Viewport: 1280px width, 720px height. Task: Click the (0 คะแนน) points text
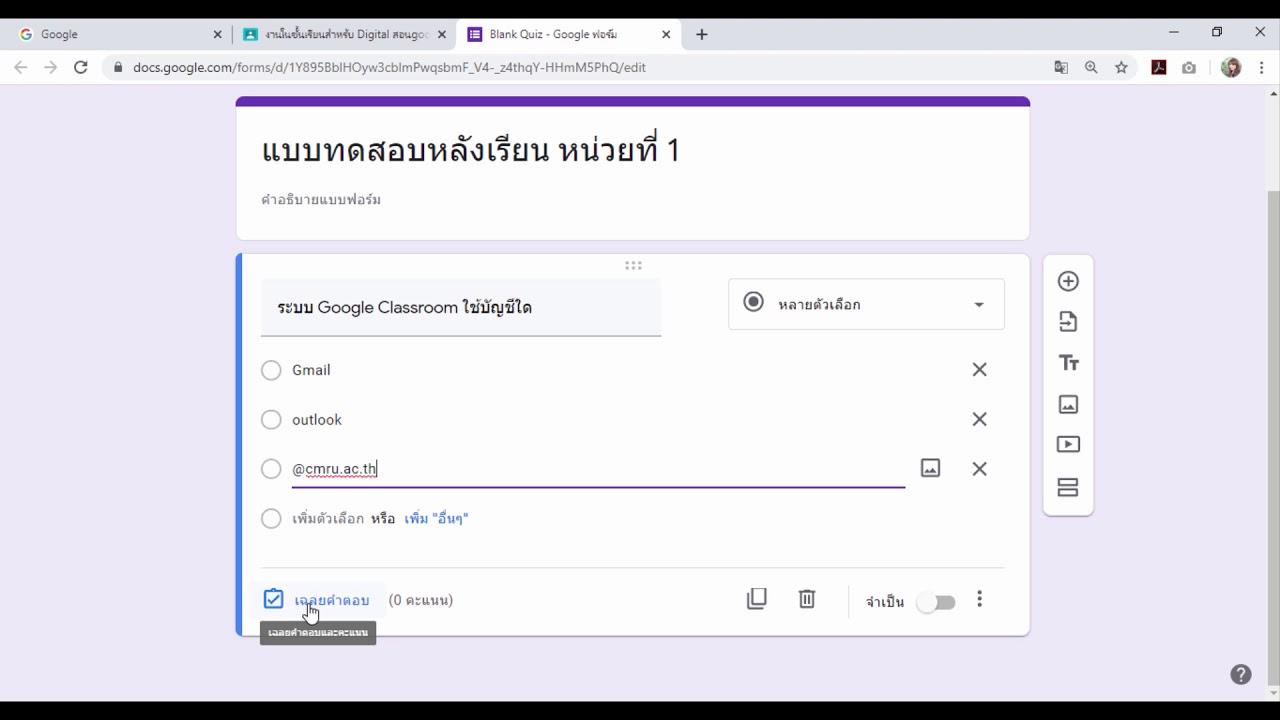[421, 600]
